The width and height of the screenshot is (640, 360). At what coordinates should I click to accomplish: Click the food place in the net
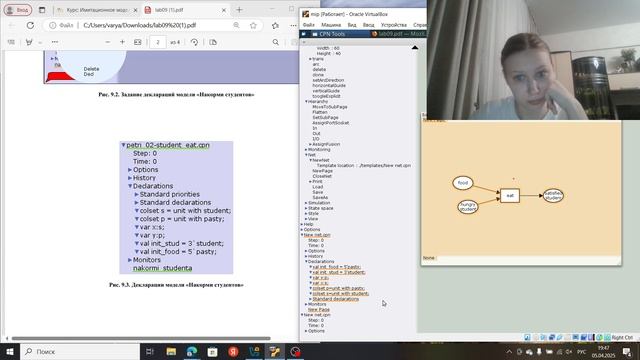(462, 183)
